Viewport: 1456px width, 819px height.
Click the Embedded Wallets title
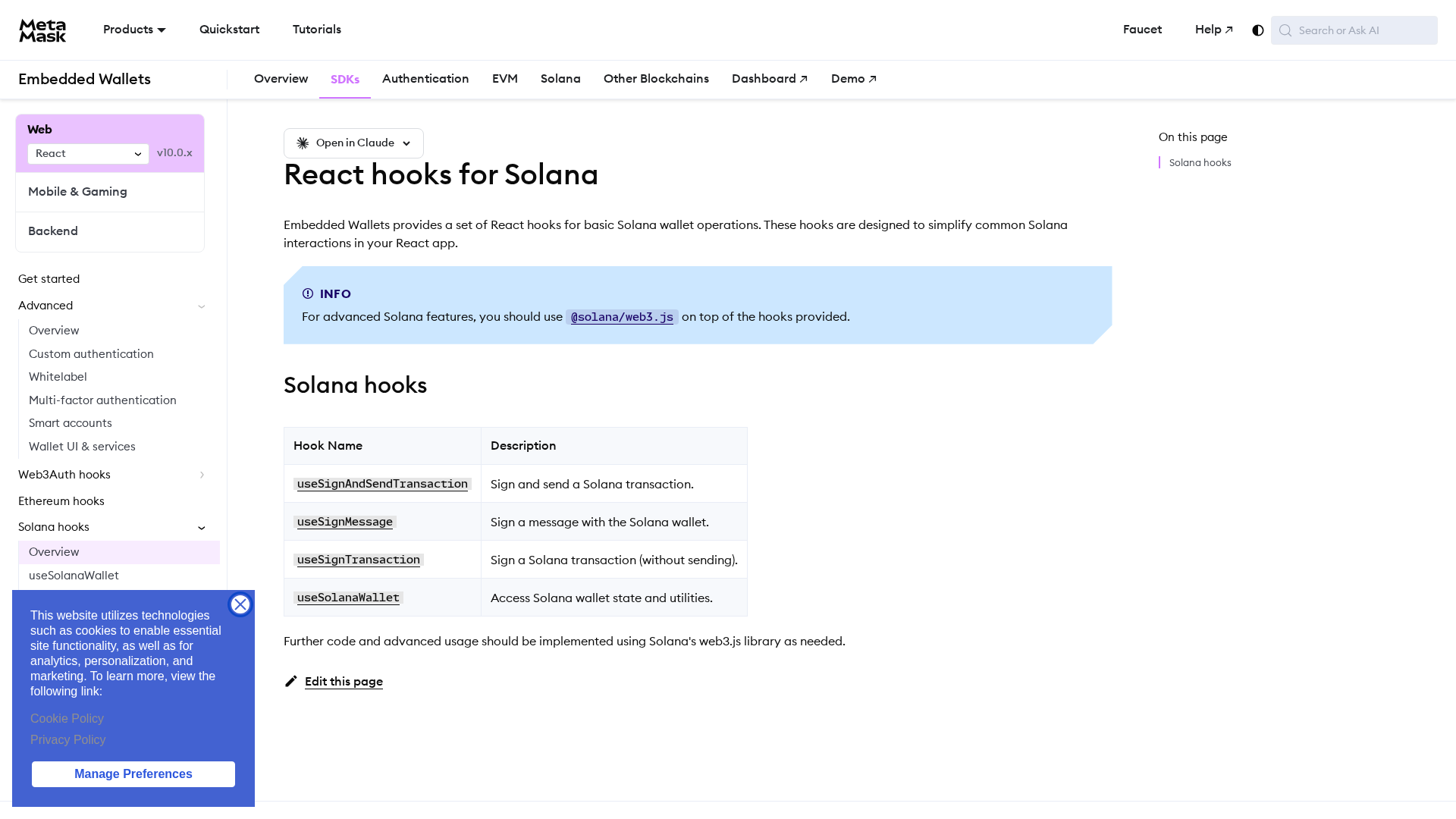pyautogui.click(x=84, y=80)
